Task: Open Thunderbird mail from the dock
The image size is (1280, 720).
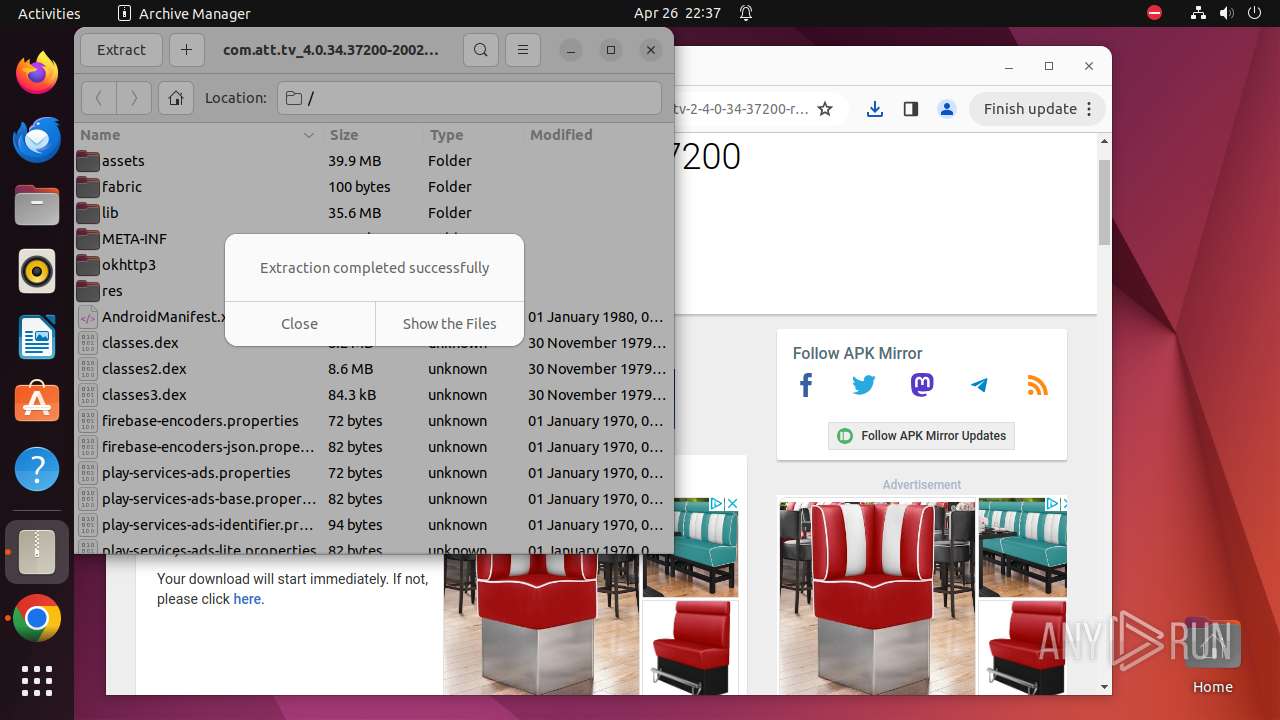Action: point(37,139)
